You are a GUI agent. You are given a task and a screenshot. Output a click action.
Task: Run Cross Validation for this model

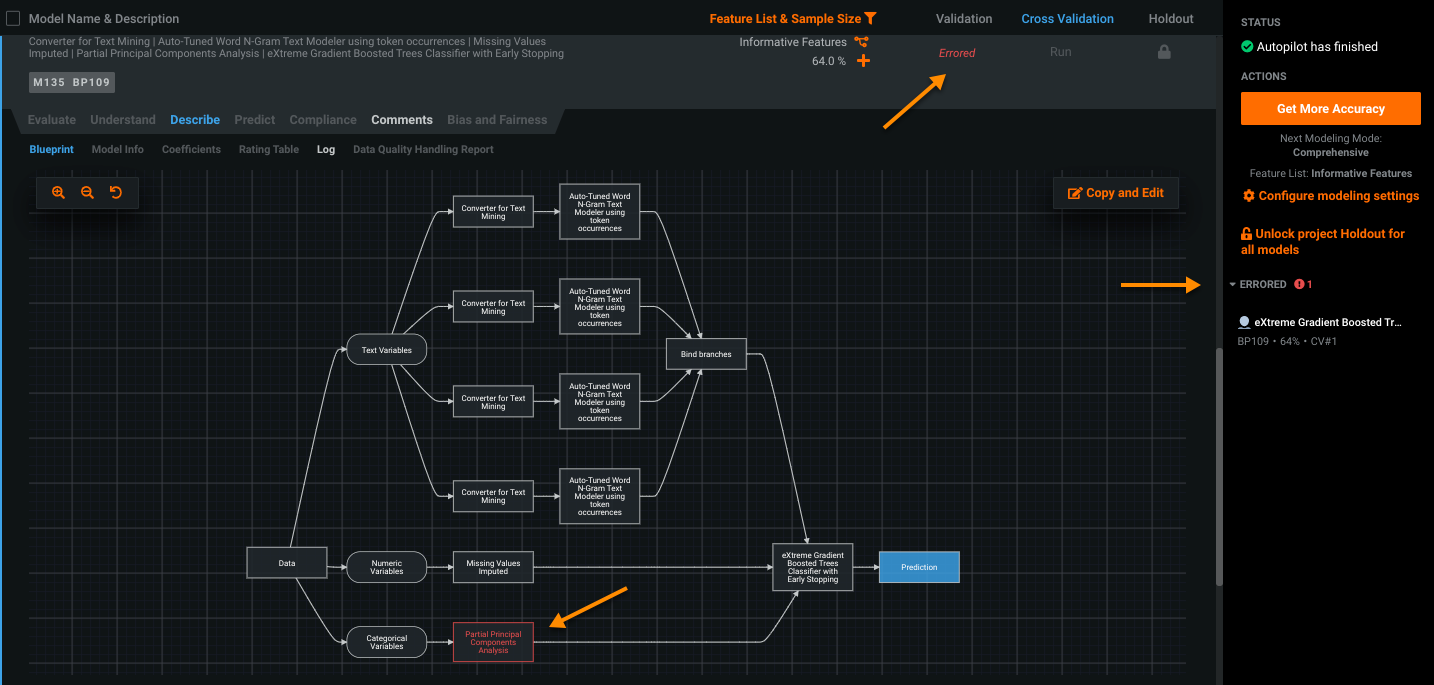pyautogui.click(x=1060, y=52)
